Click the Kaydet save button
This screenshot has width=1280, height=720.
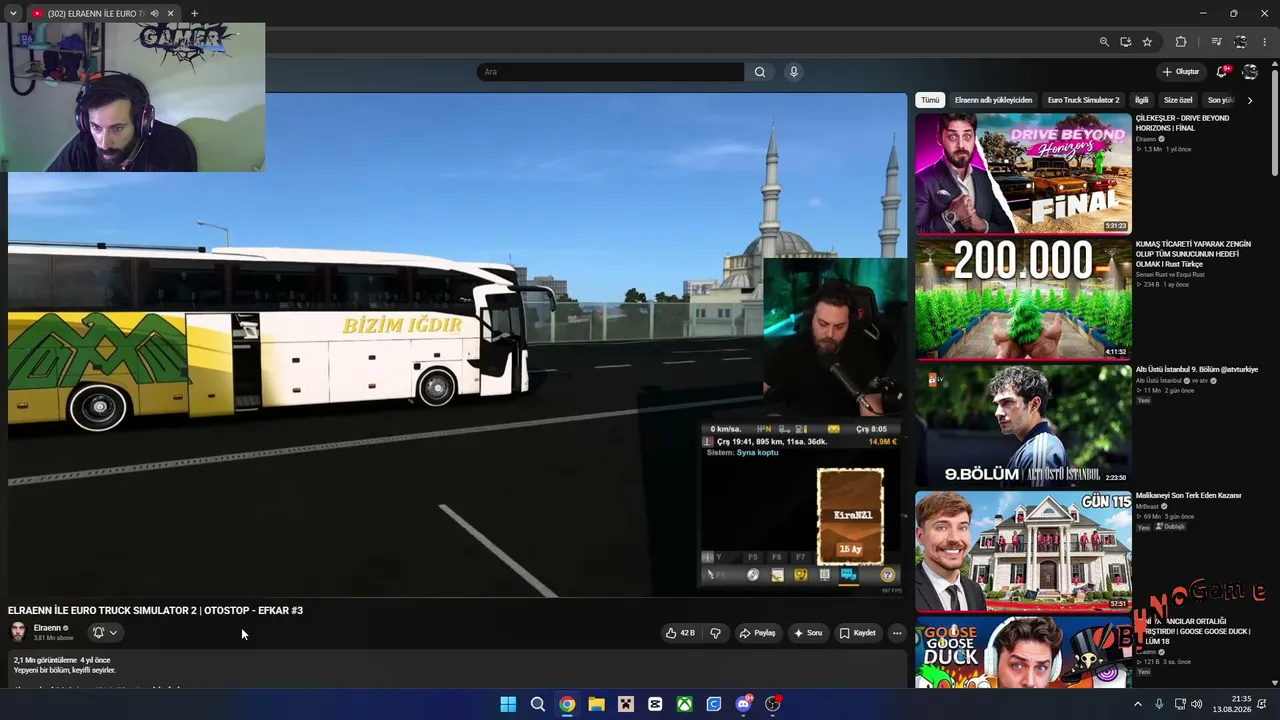tap(858, 633)
